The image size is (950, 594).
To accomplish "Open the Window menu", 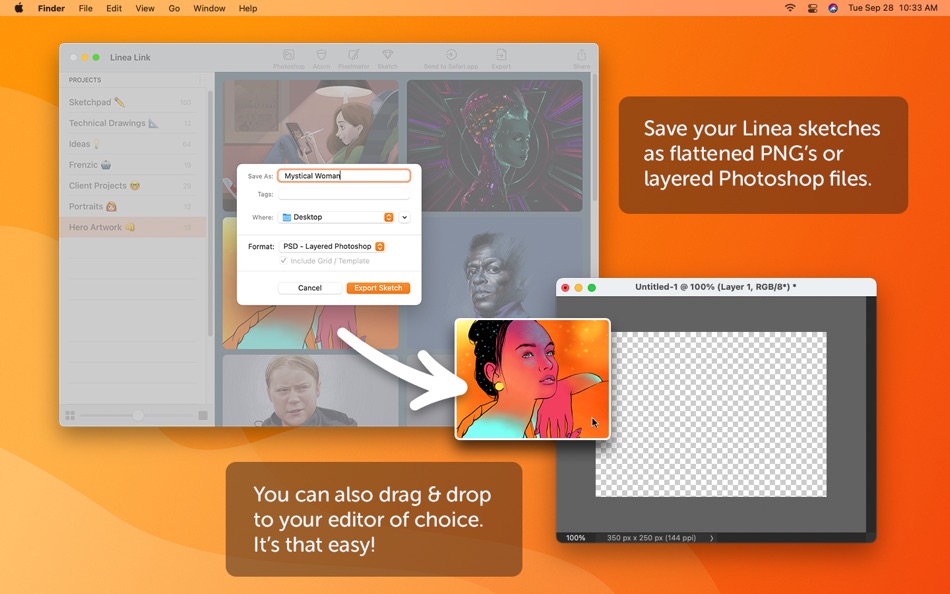I will coord(209,8).
